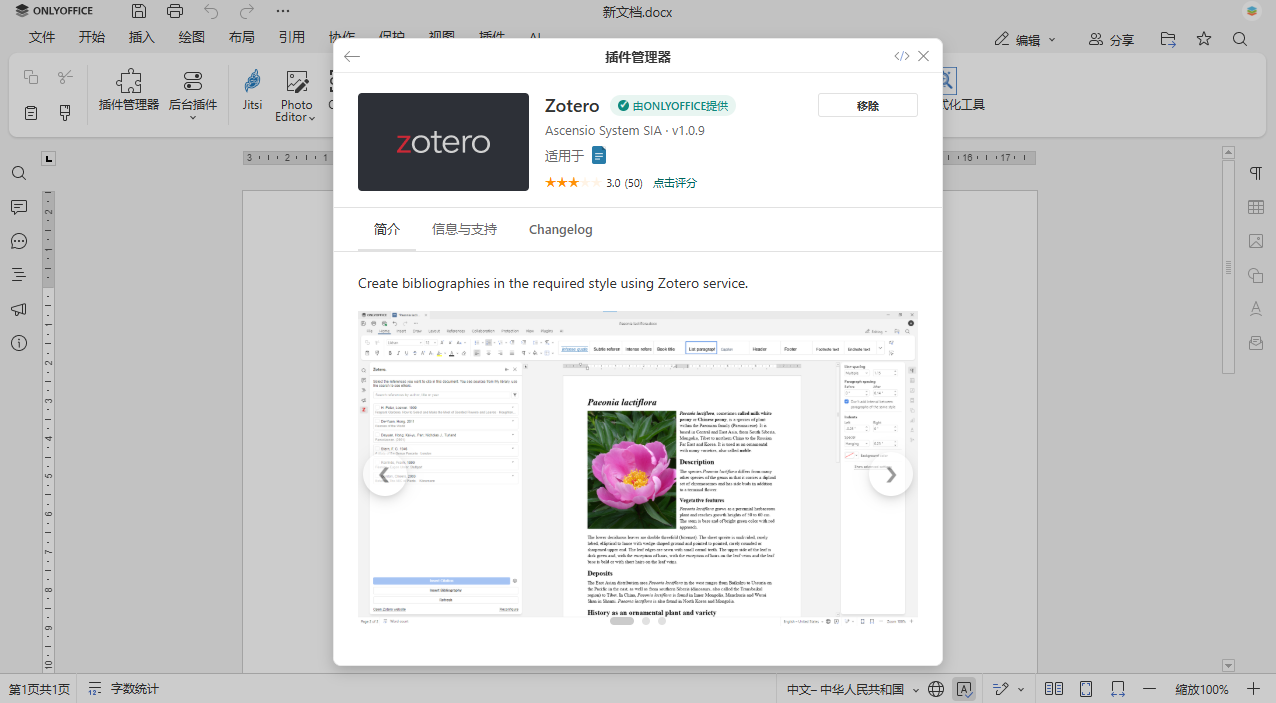Click the developer mode code icon
Viewport: 1276px width, 703px height.
(902, 56)
